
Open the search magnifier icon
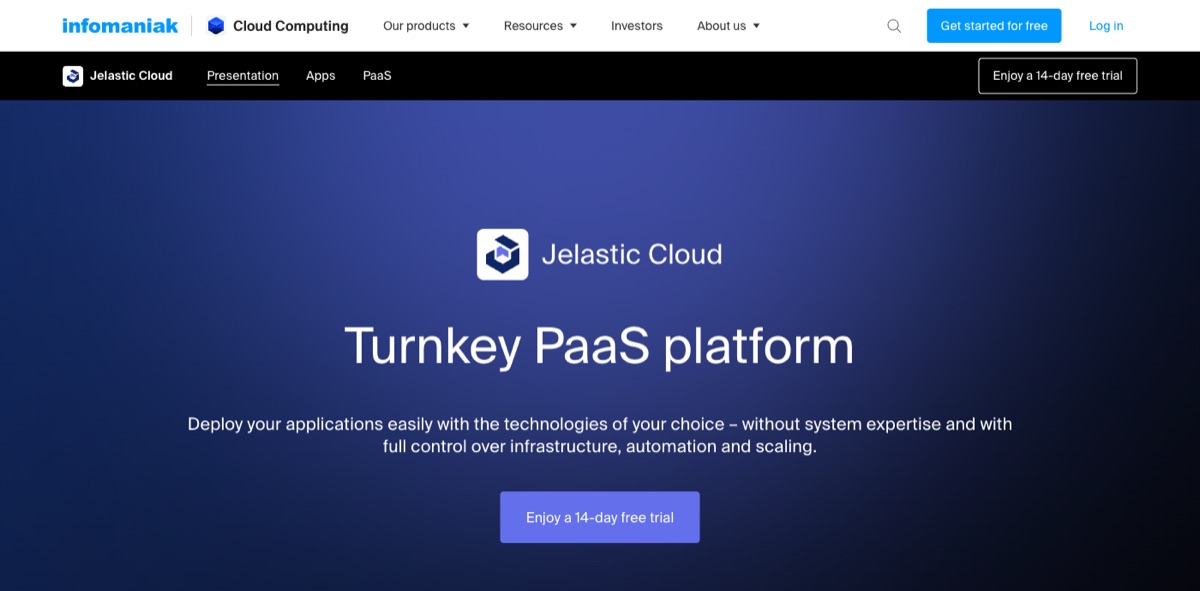click(894, 26)
